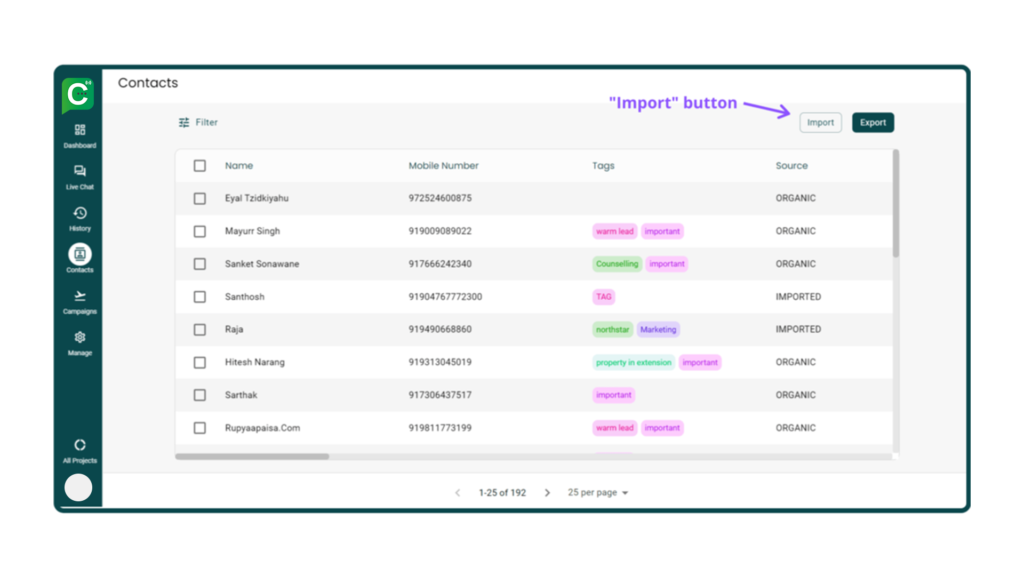Select the Hitesh Narang row checkbox

point(200,362)
